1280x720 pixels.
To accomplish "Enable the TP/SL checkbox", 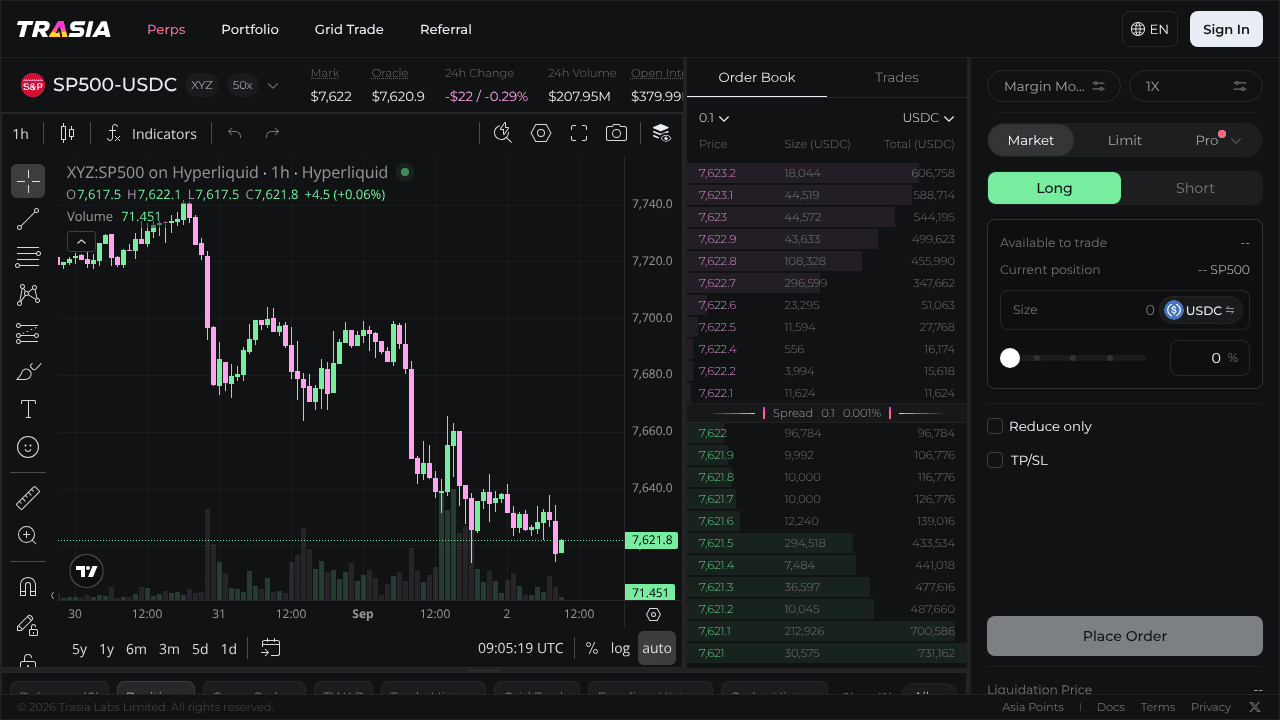I will (x=995, y=460).
